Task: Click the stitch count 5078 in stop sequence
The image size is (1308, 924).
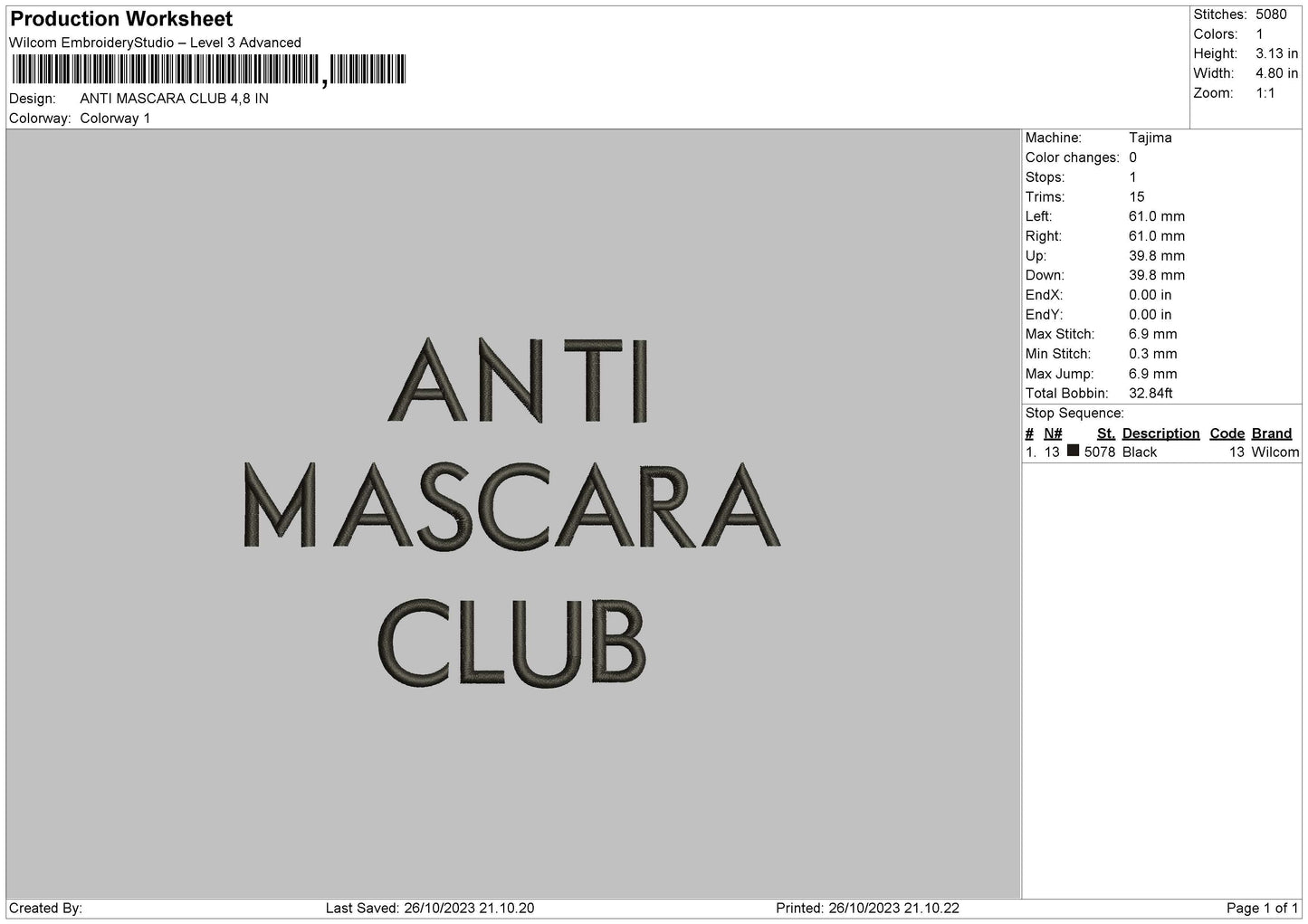Action: click(x=1100, y=452)
